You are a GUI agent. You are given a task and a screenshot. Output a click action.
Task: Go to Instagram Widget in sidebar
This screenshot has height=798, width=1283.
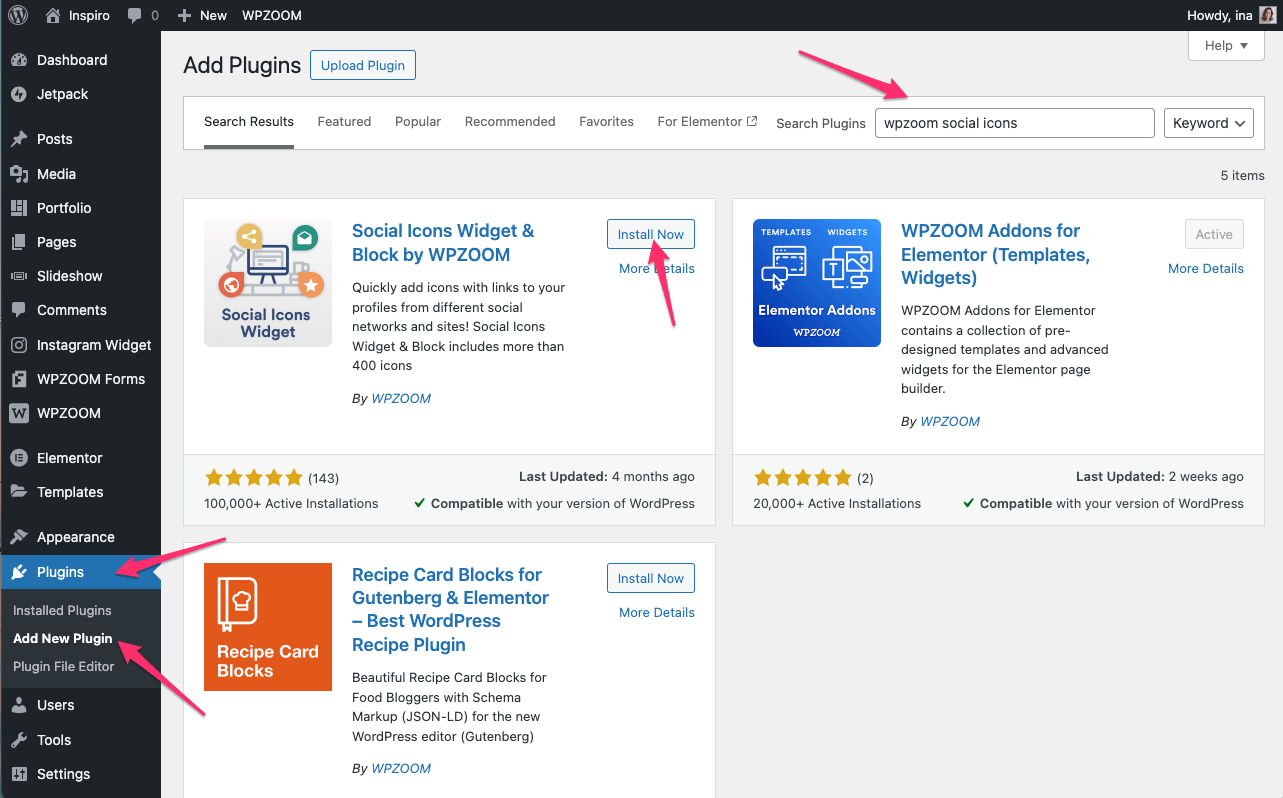click(94, 345)
